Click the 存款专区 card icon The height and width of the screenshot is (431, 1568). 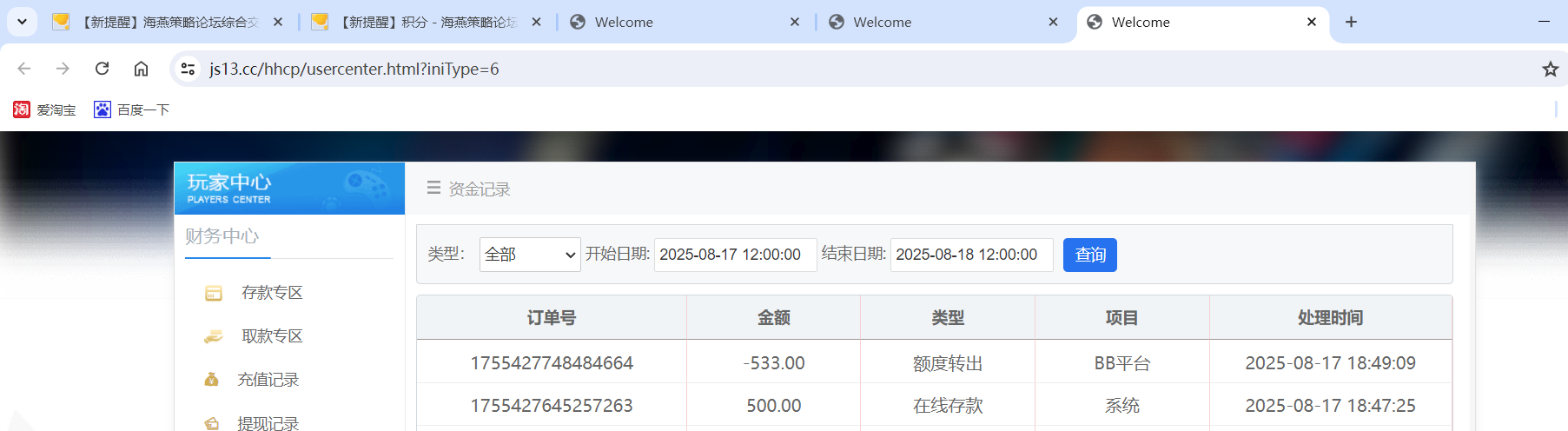pyautogui.click(x=213, y=294)
